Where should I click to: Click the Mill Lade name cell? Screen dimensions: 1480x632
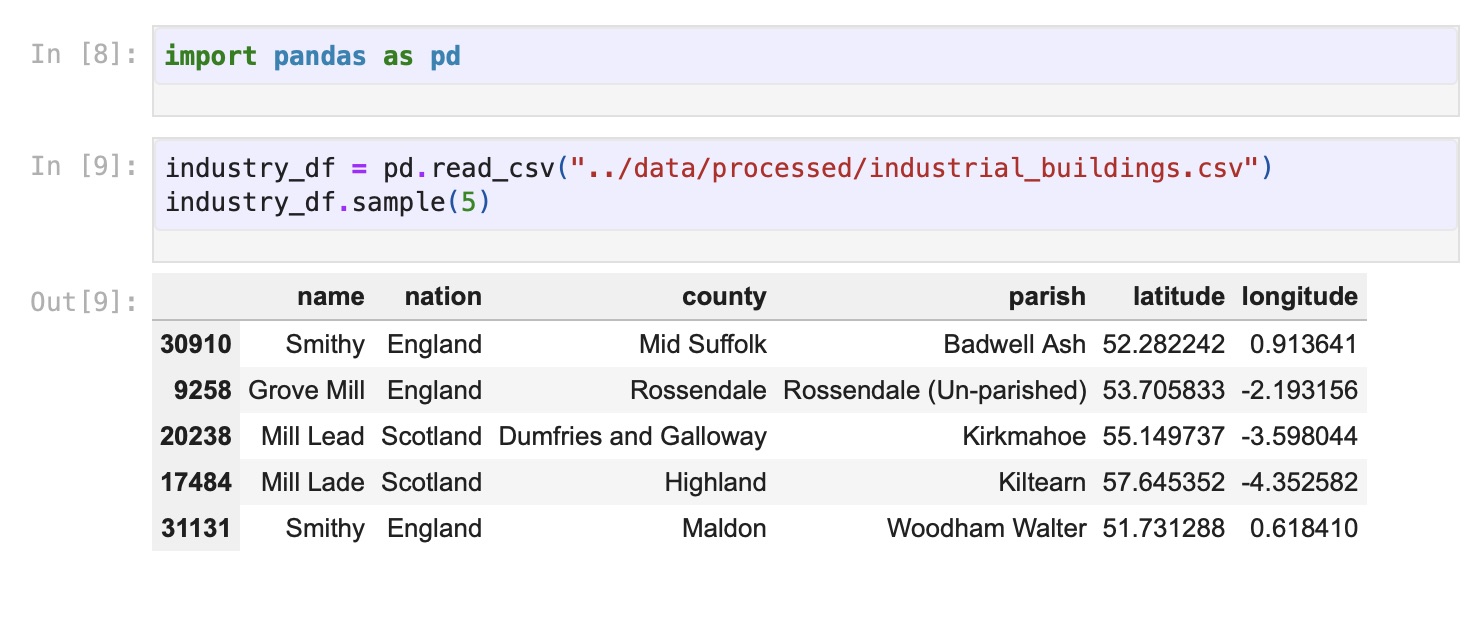[x=312, y=483]
